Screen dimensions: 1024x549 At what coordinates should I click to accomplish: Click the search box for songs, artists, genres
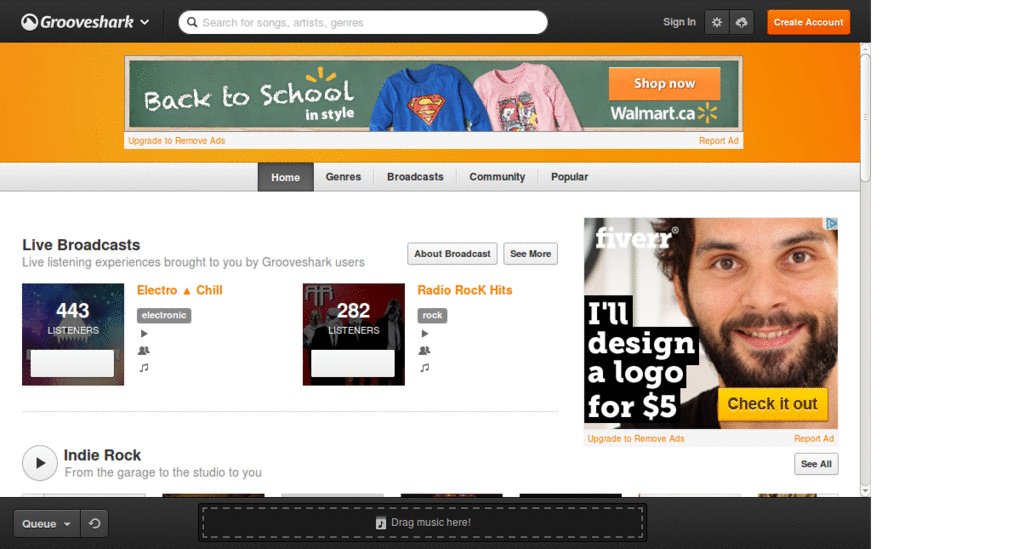point(363,22)
